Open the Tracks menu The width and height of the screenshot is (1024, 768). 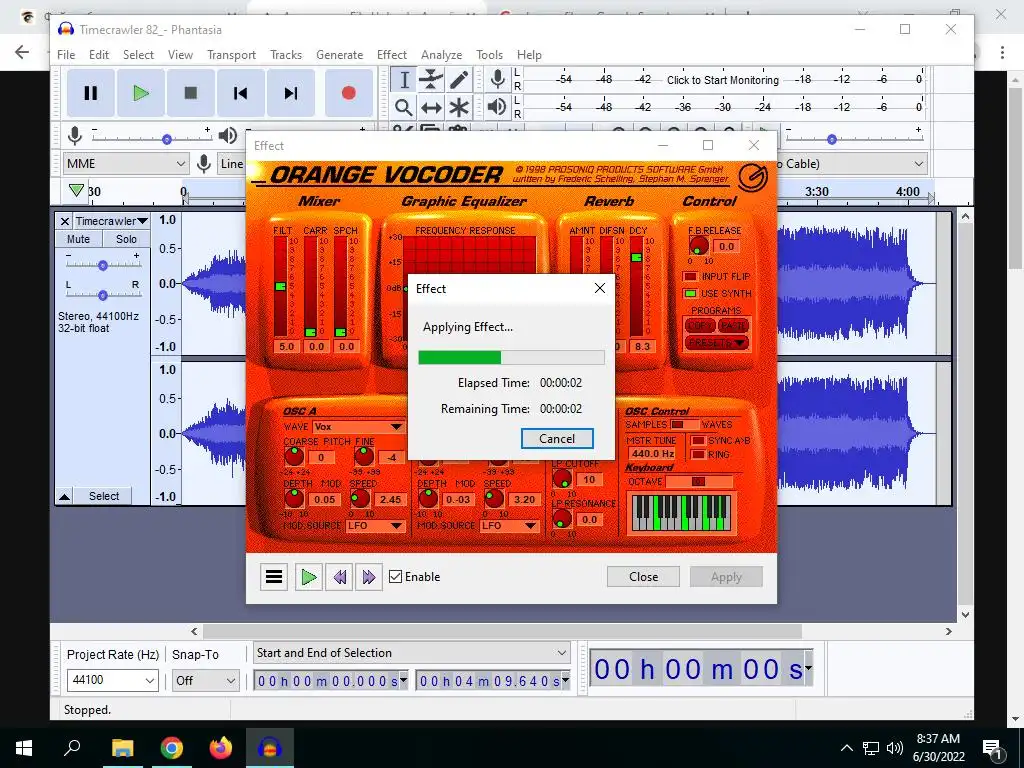tap(286, 55)
